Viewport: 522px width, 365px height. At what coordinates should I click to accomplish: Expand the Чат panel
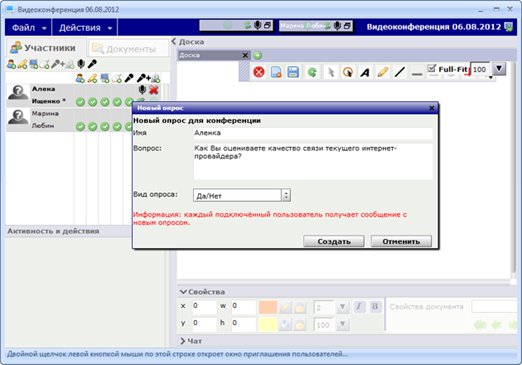click(183, 341)
